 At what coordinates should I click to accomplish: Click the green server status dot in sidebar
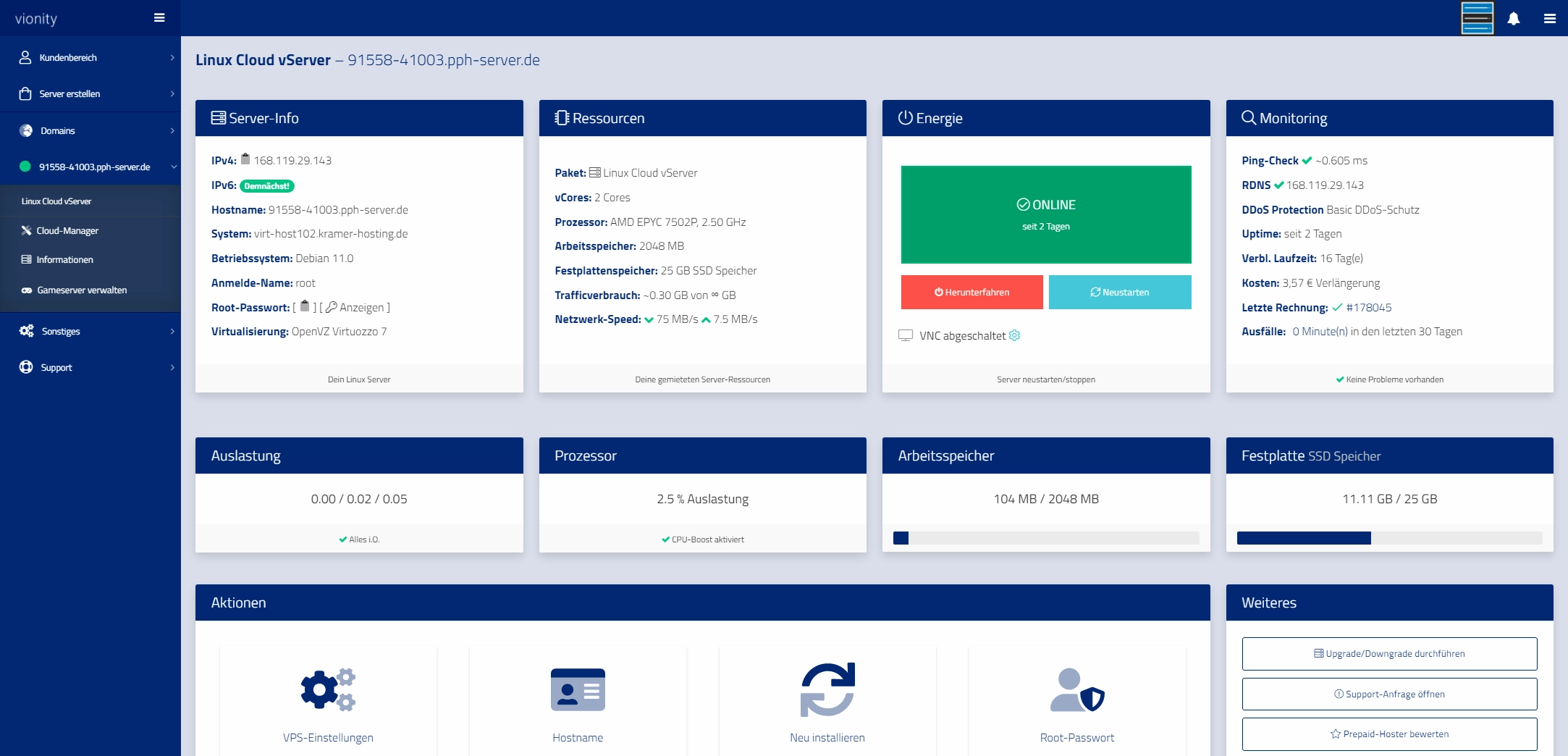pyautogui.click(x=25, y=167)
